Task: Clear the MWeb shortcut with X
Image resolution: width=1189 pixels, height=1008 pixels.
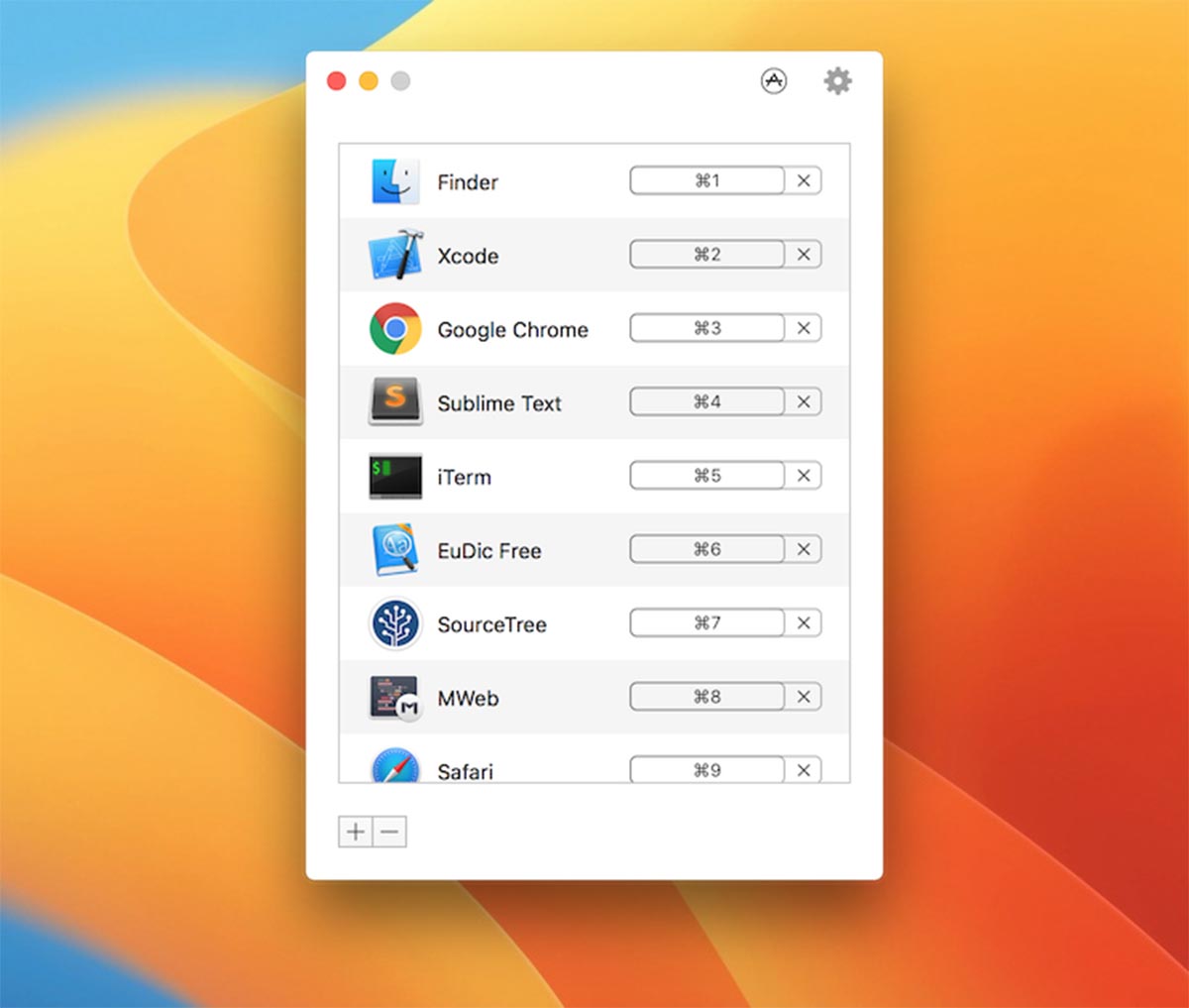Action: pos(804,697)
